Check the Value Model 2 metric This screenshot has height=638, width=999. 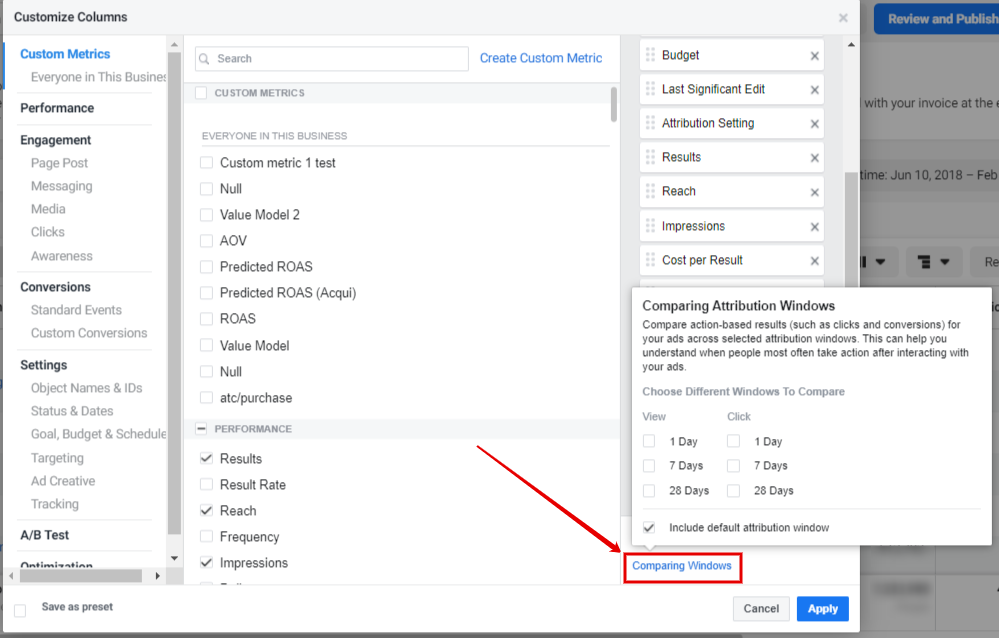(206, 215)
